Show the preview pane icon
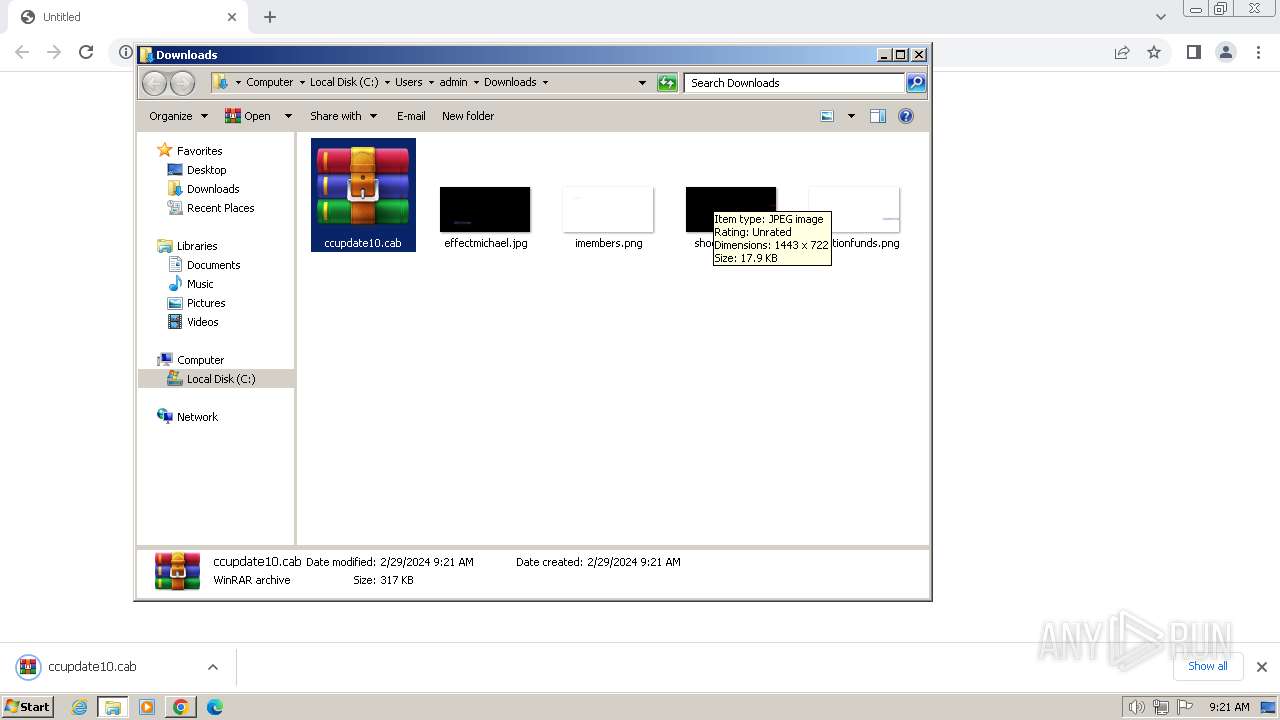This screenshot has width=1280, height=720. point(877,116)
